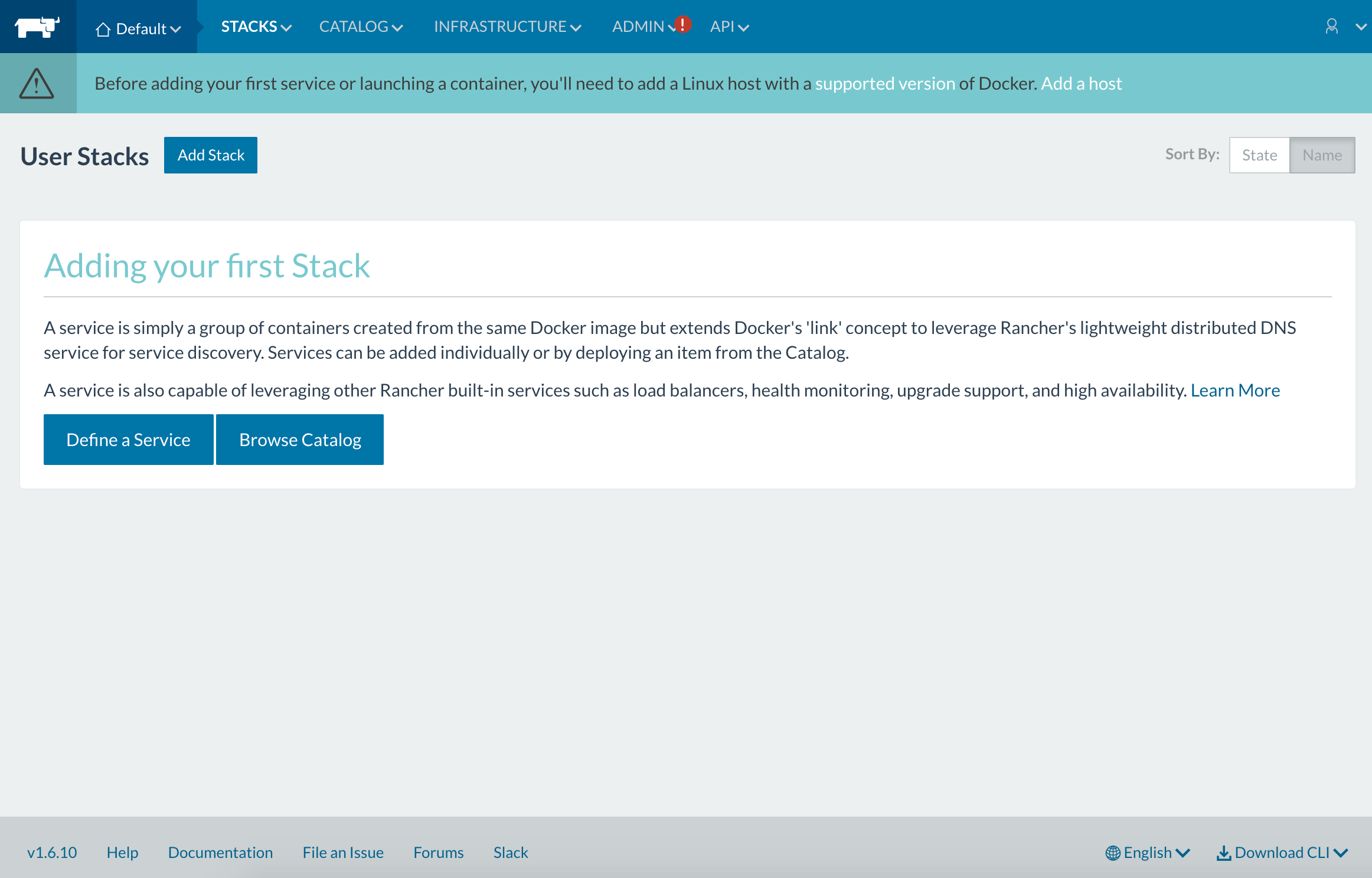The image size is (1372, 878).
Task: Click the Define a Service button
Action: point(128,440)
